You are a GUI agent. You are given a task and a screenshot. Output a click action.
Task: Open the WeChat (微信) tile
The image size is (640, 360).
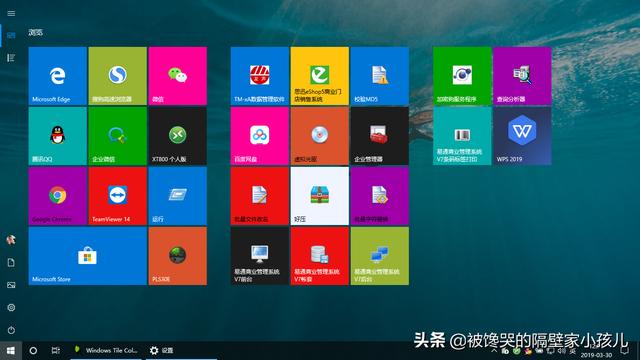178,76
